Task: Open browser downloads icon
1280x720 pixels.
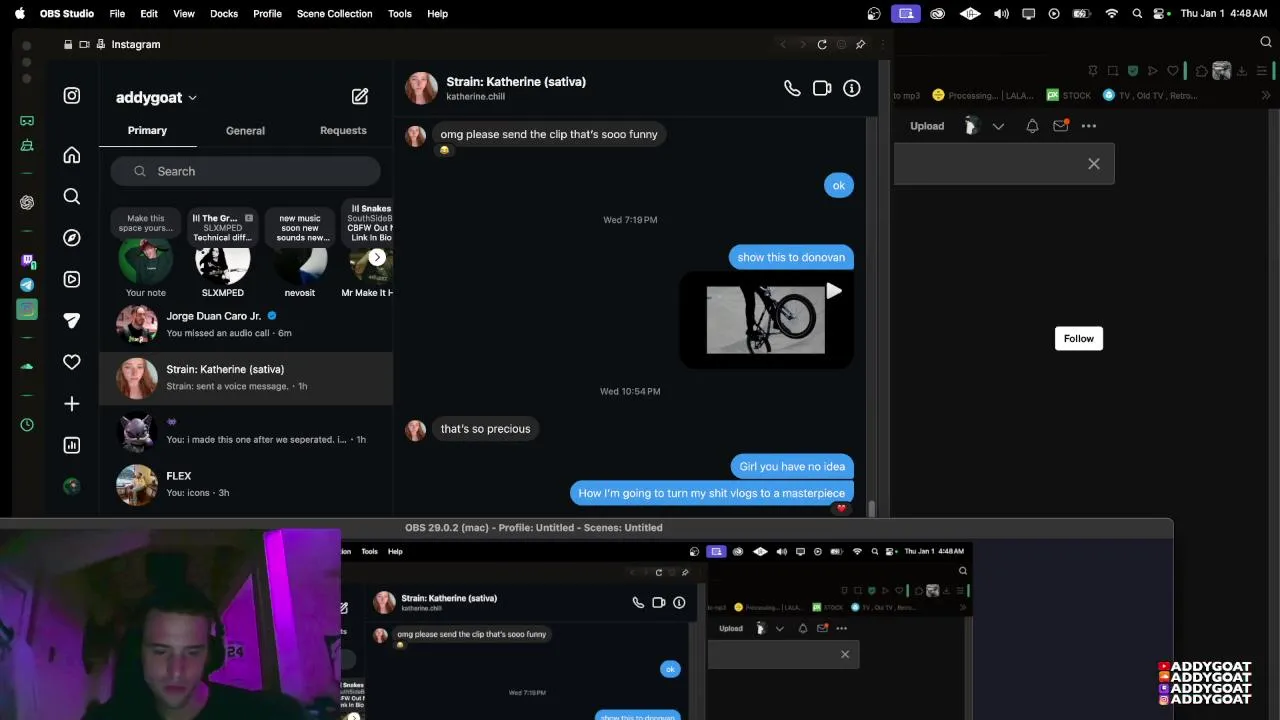Action: point(1242,71)
